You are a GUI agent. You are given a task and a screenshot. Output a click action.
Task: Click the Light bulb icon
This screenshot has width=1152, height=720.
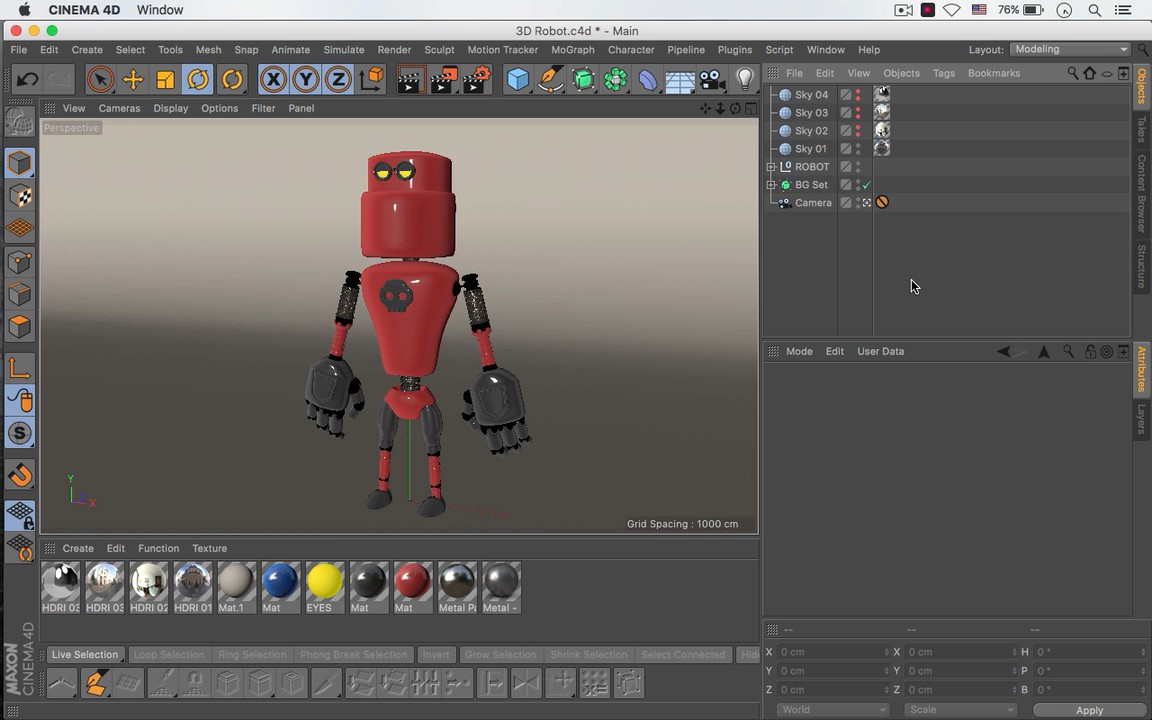pos(745,80)
